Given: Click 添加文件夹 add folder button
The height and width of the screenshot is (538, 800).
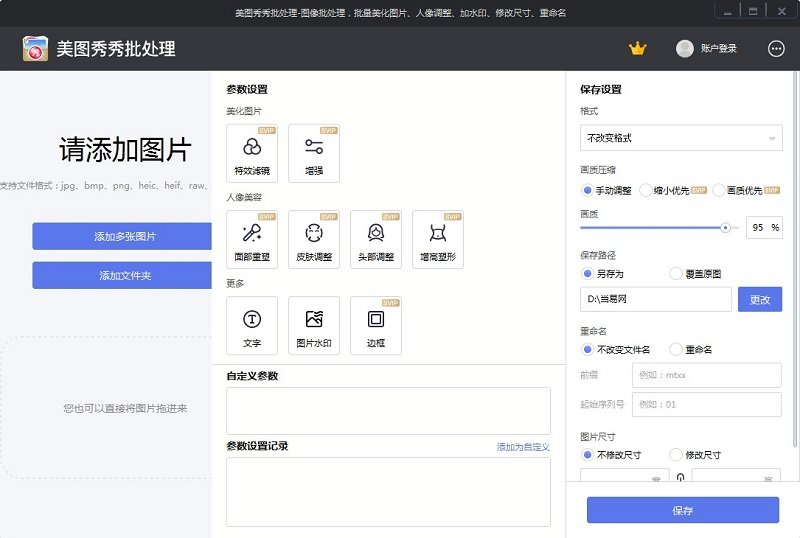Looking at the screenshot, I should pos(122,276).
